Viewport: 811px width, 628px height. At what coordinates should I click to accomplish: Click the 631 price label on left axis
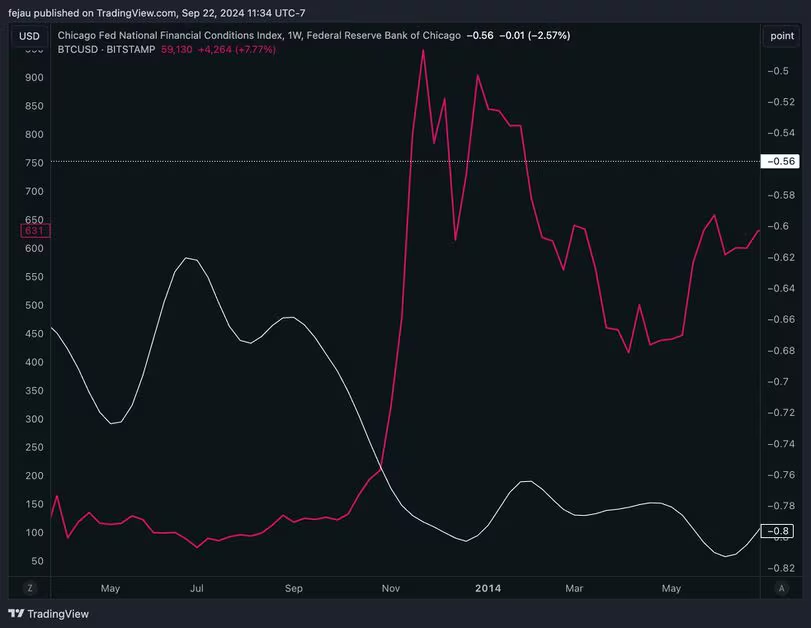tap(35, 231)
